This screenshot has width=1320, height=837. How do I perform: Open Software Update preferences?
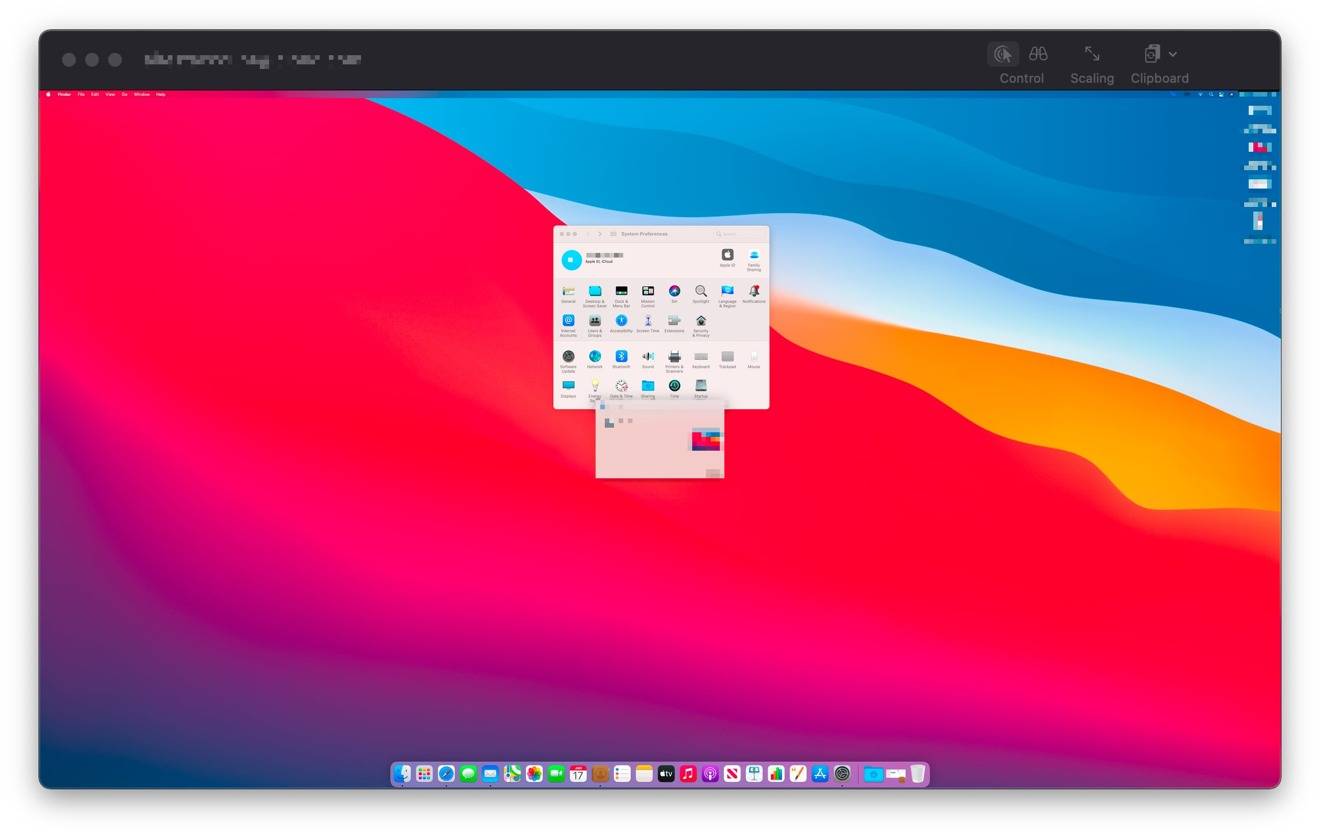pyautogui.click(x=568, y=360)
